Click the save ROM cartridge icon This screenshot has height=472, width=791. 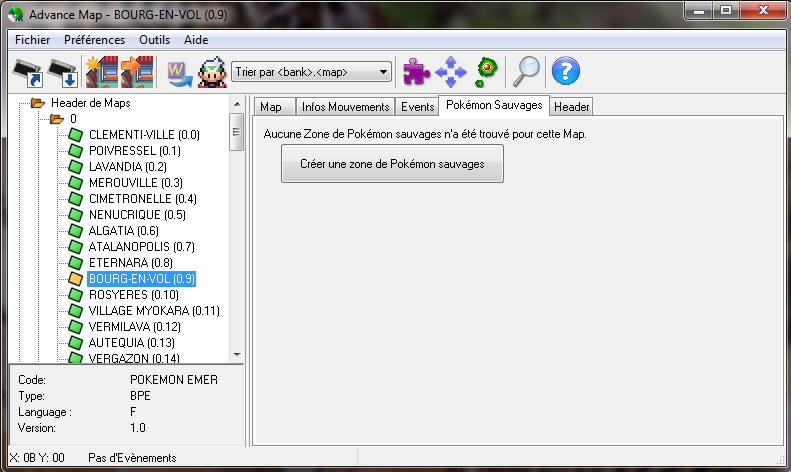pyautogui.click(x=62, y=72)
